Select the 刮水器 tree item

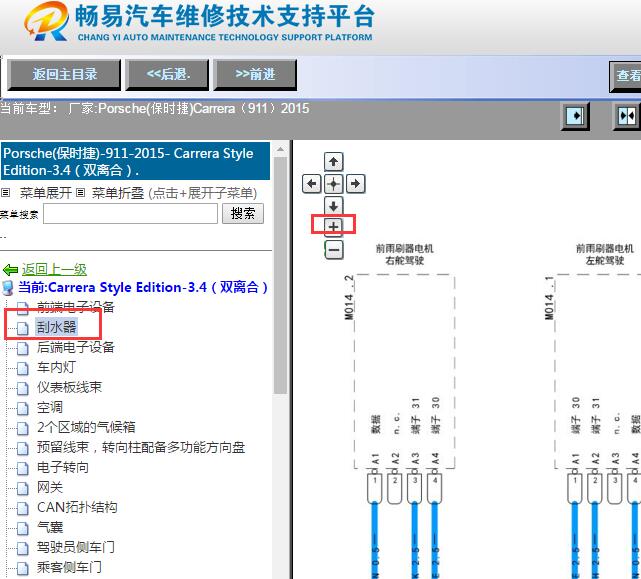(56, 327)
